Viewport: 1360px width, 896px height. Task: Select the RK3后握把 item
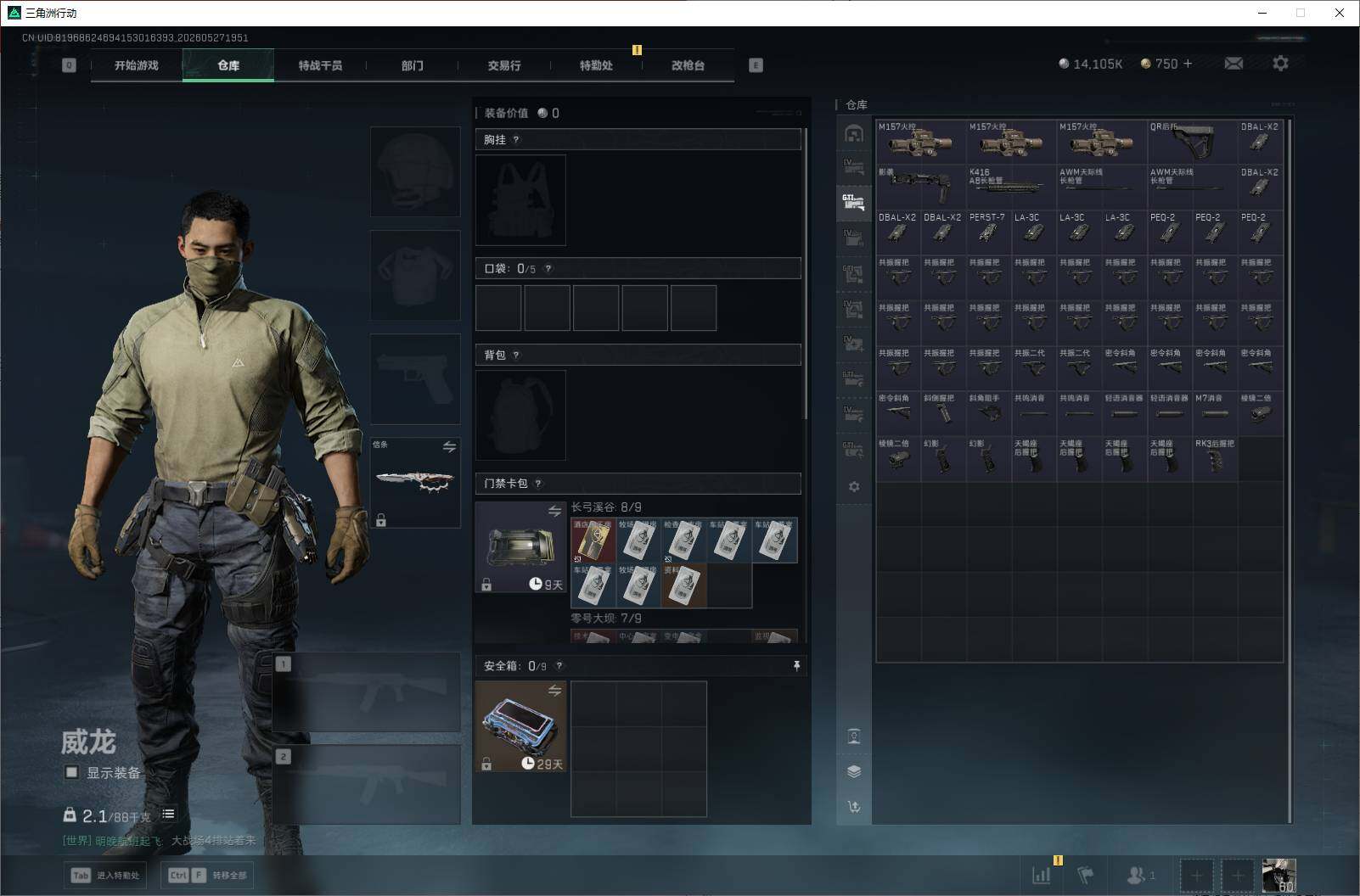click(x=1215, y=458)
